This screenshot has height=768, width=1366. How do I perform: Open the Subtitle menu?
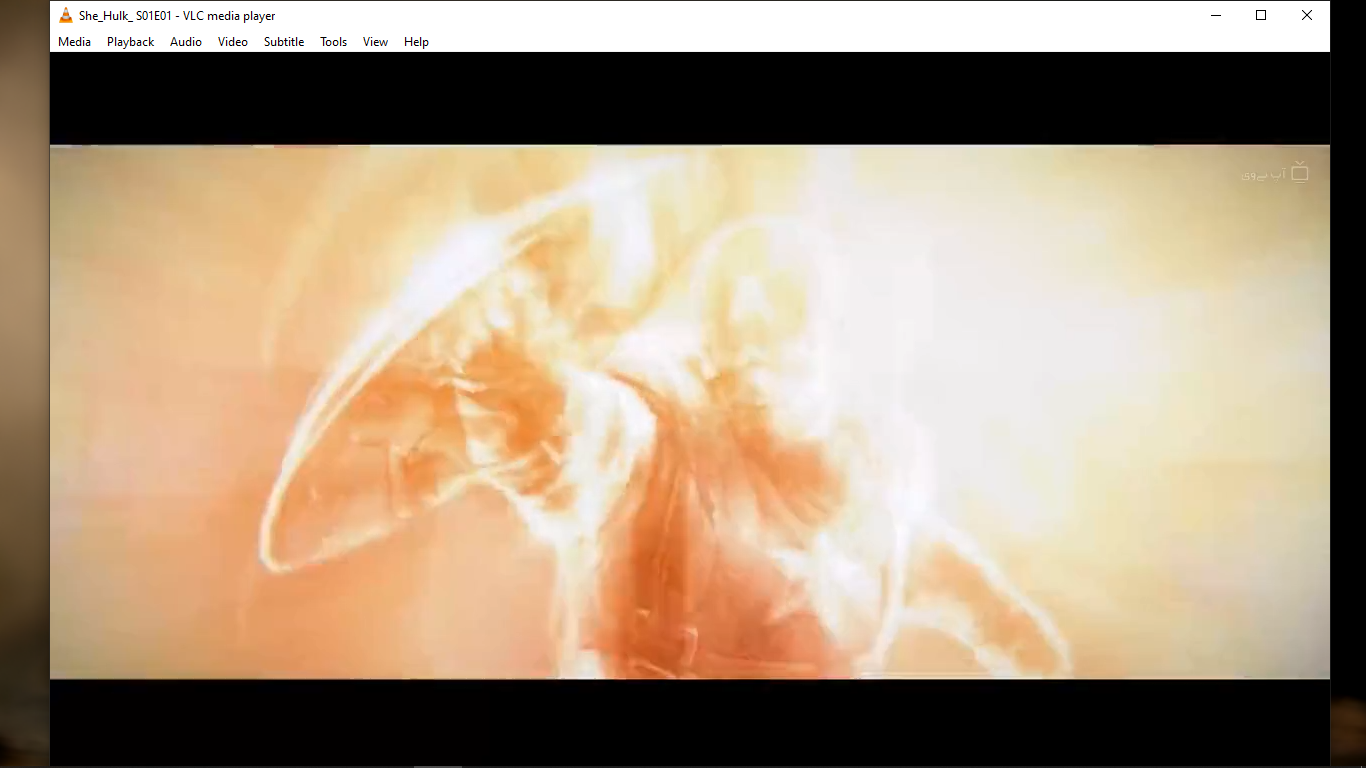(x=284, y=42)
